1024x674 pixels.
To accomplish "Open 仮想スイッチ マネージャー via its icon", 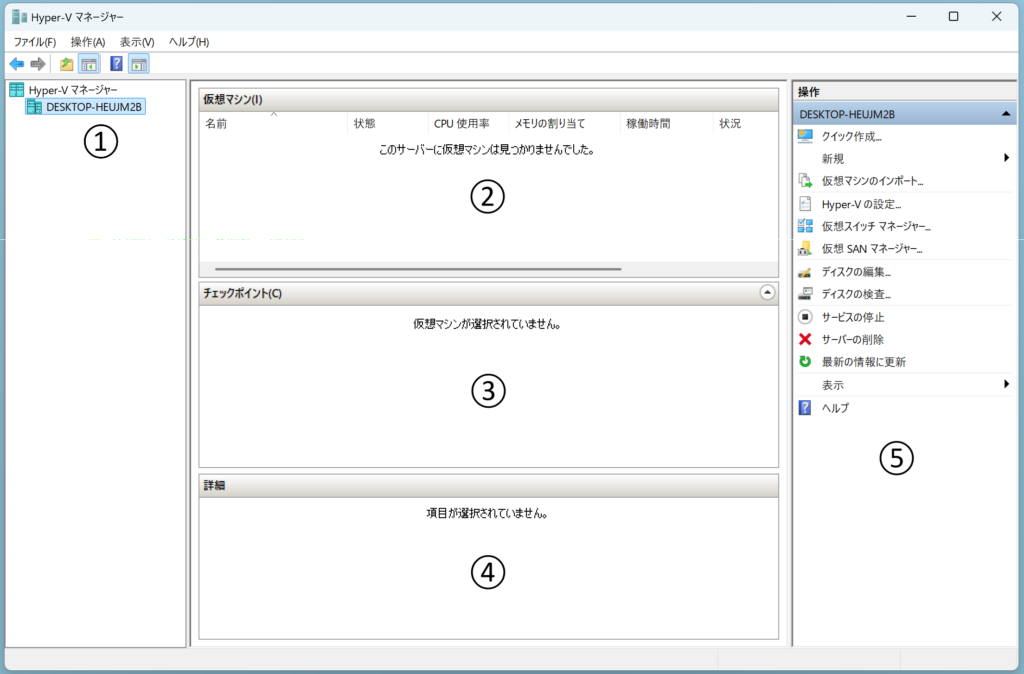I will 805,226.
